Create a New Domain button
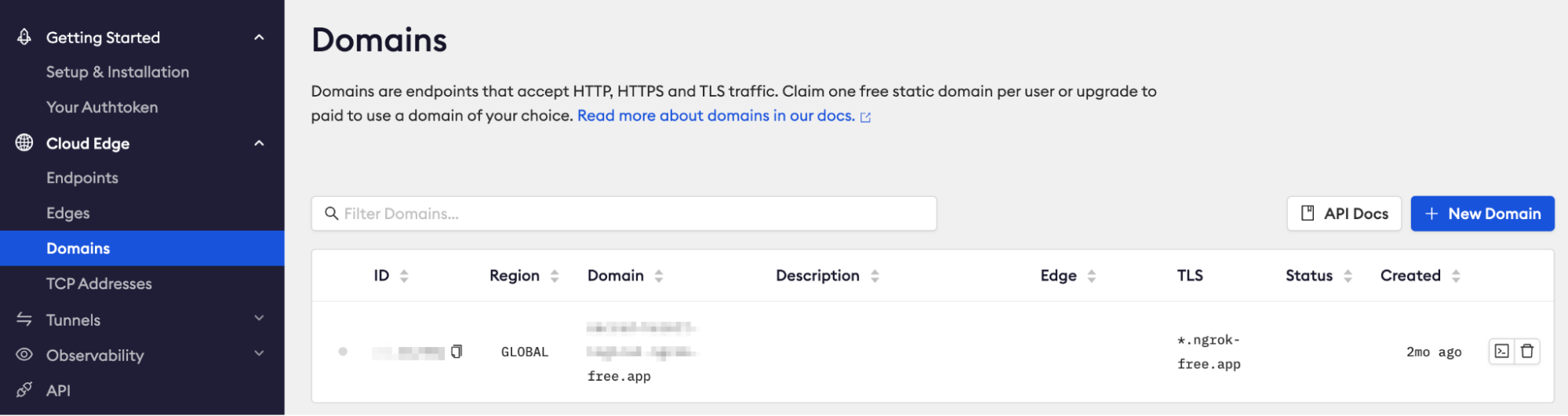 (1483, 213)
